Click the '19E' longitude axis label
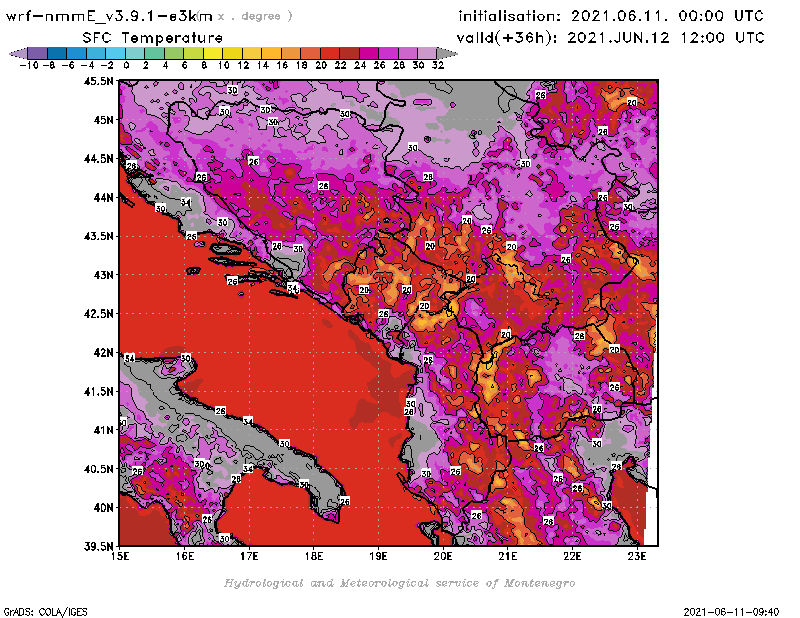The image size is (800, 618). click(x=378, y=556)
